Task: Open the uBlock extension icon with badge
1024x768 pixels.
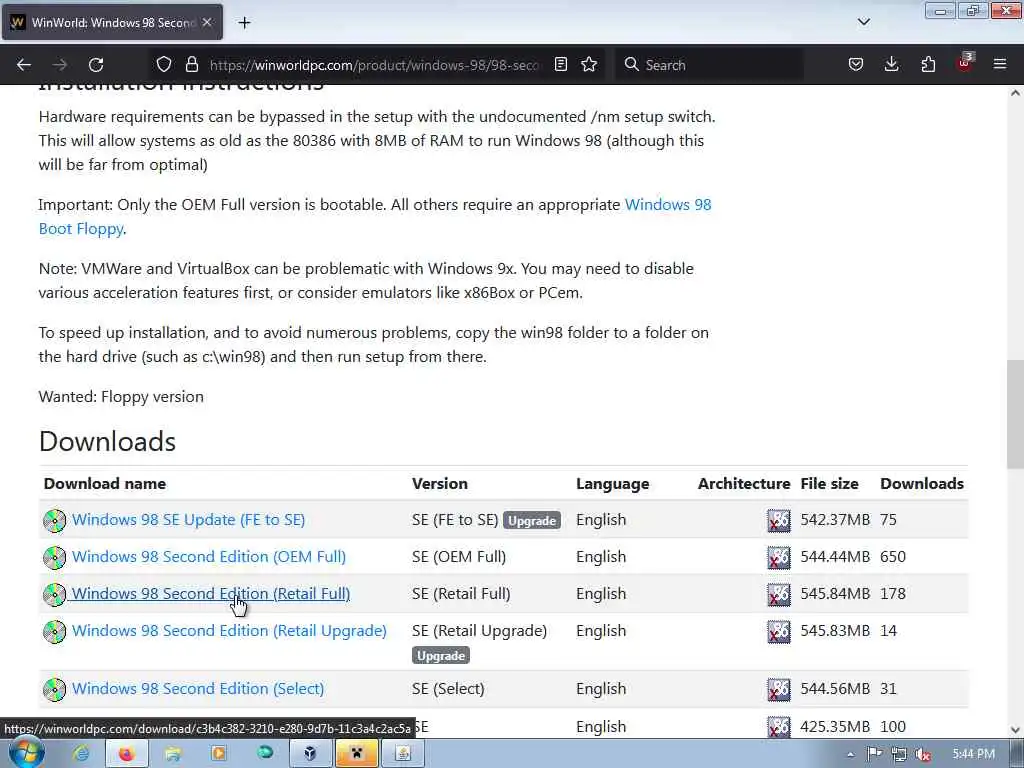Action: point(964,63)
